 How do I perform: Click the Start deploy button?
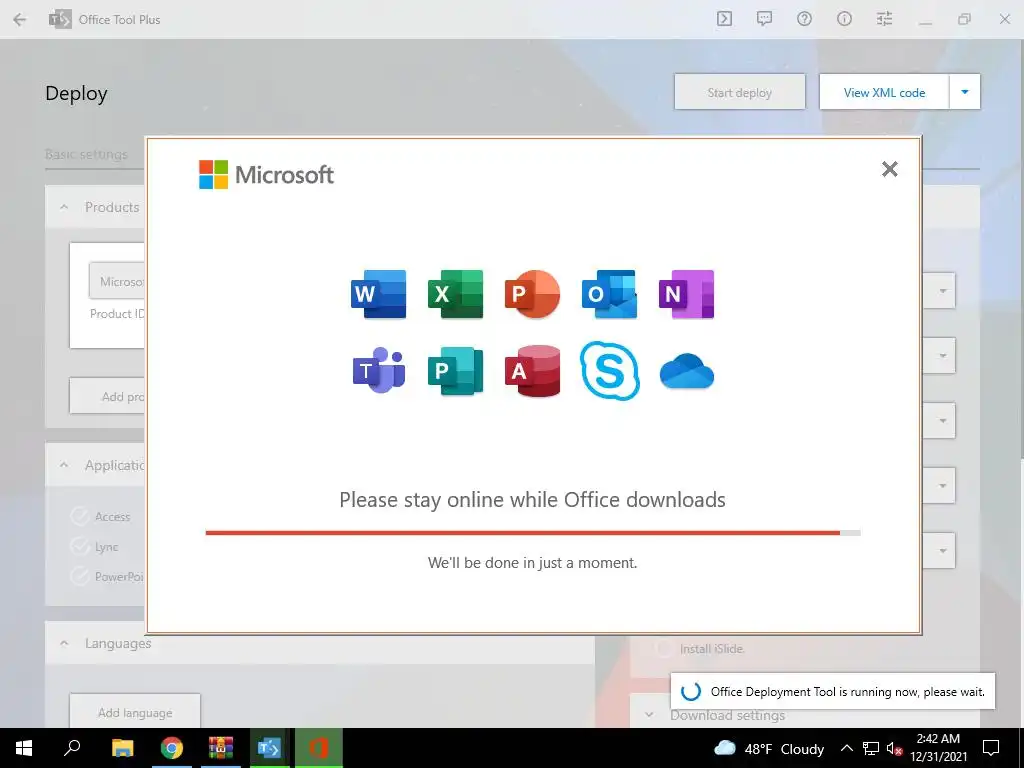(739, 92)
